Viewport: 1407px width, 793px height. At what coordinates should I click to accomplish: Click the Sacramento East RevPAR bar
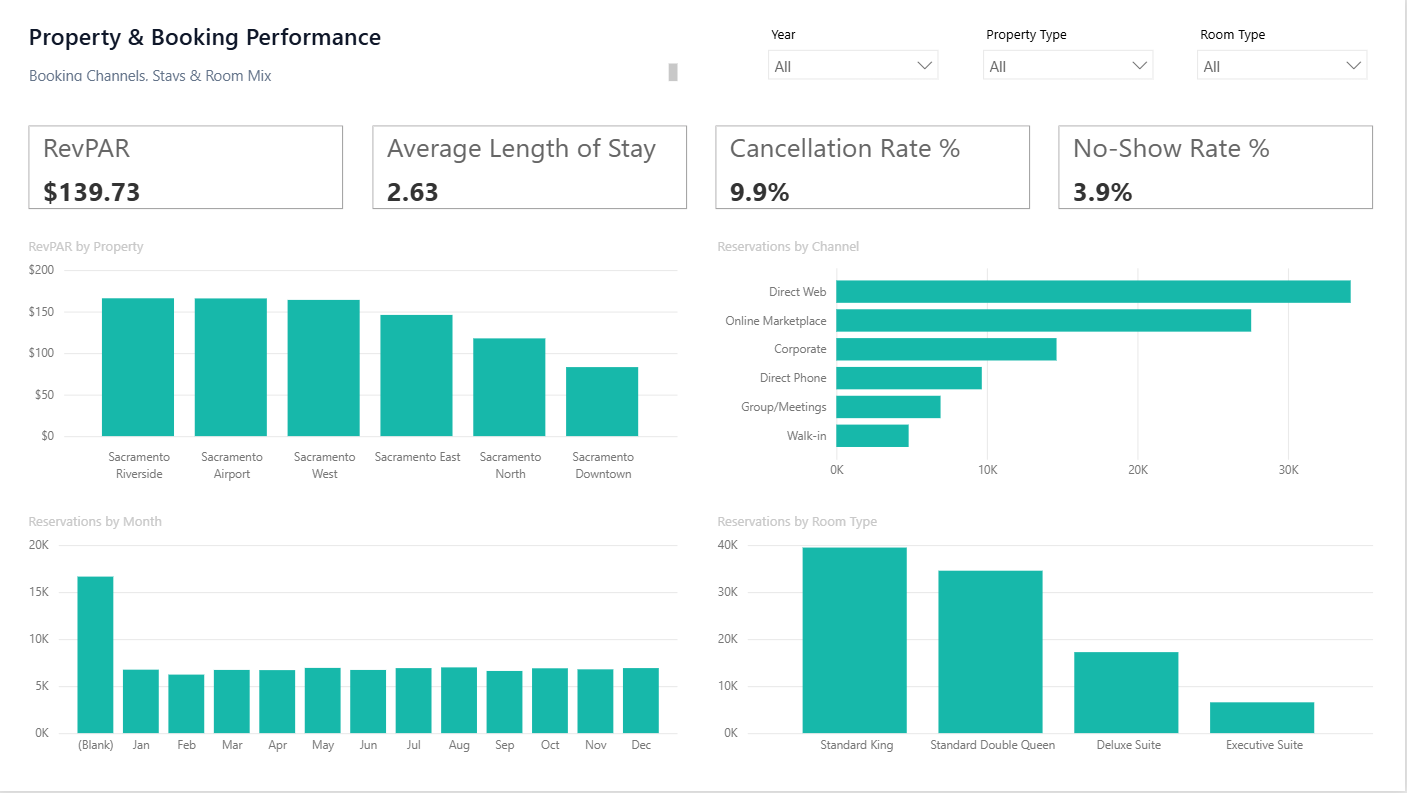[417, 375]
